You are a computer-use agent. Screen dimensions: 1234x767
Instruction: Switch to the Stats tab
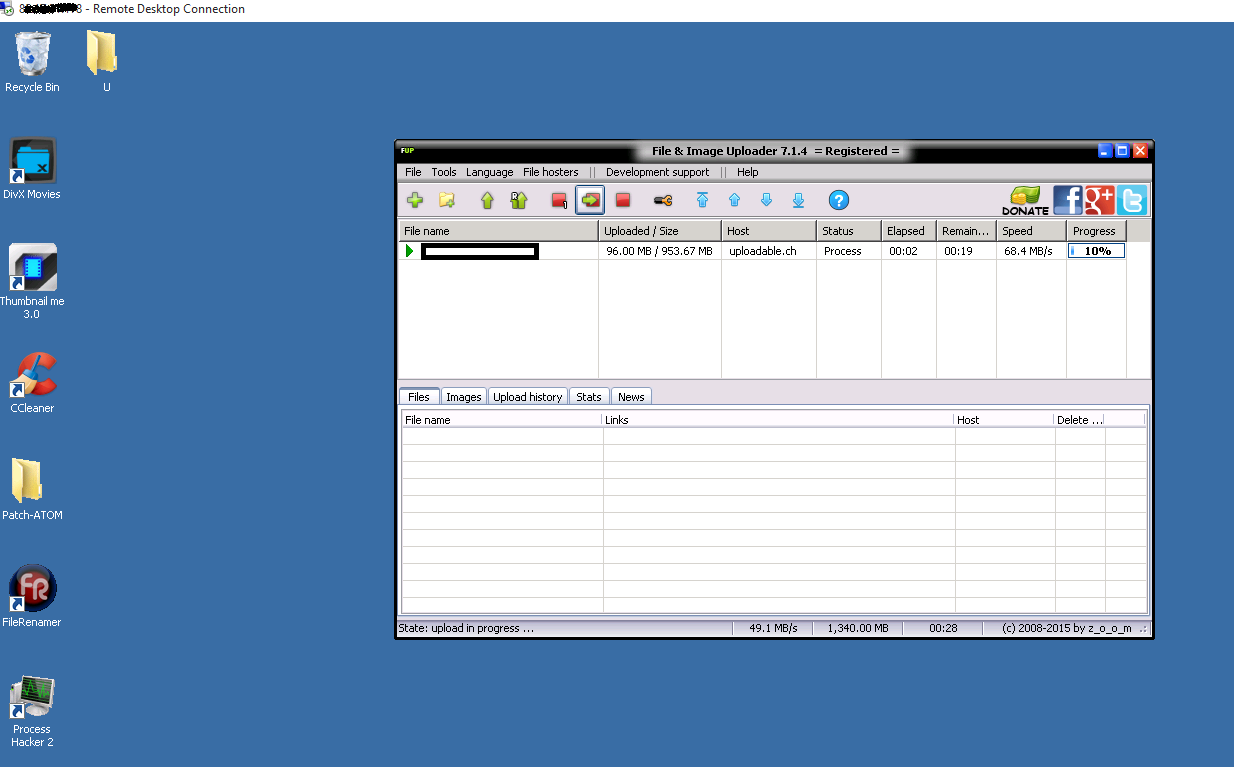589,397
